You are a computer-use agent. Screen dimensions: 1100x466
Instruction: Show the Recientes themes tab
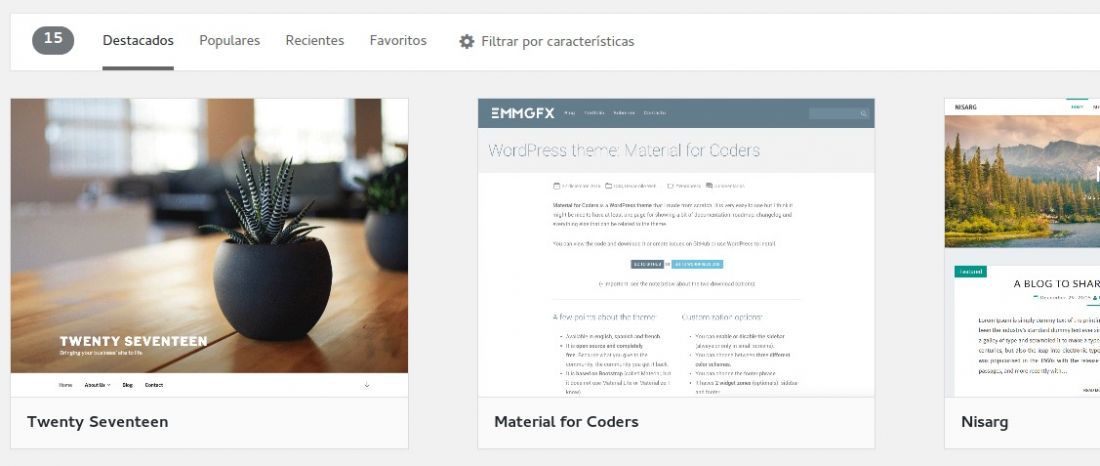click(x=315, y=41)
